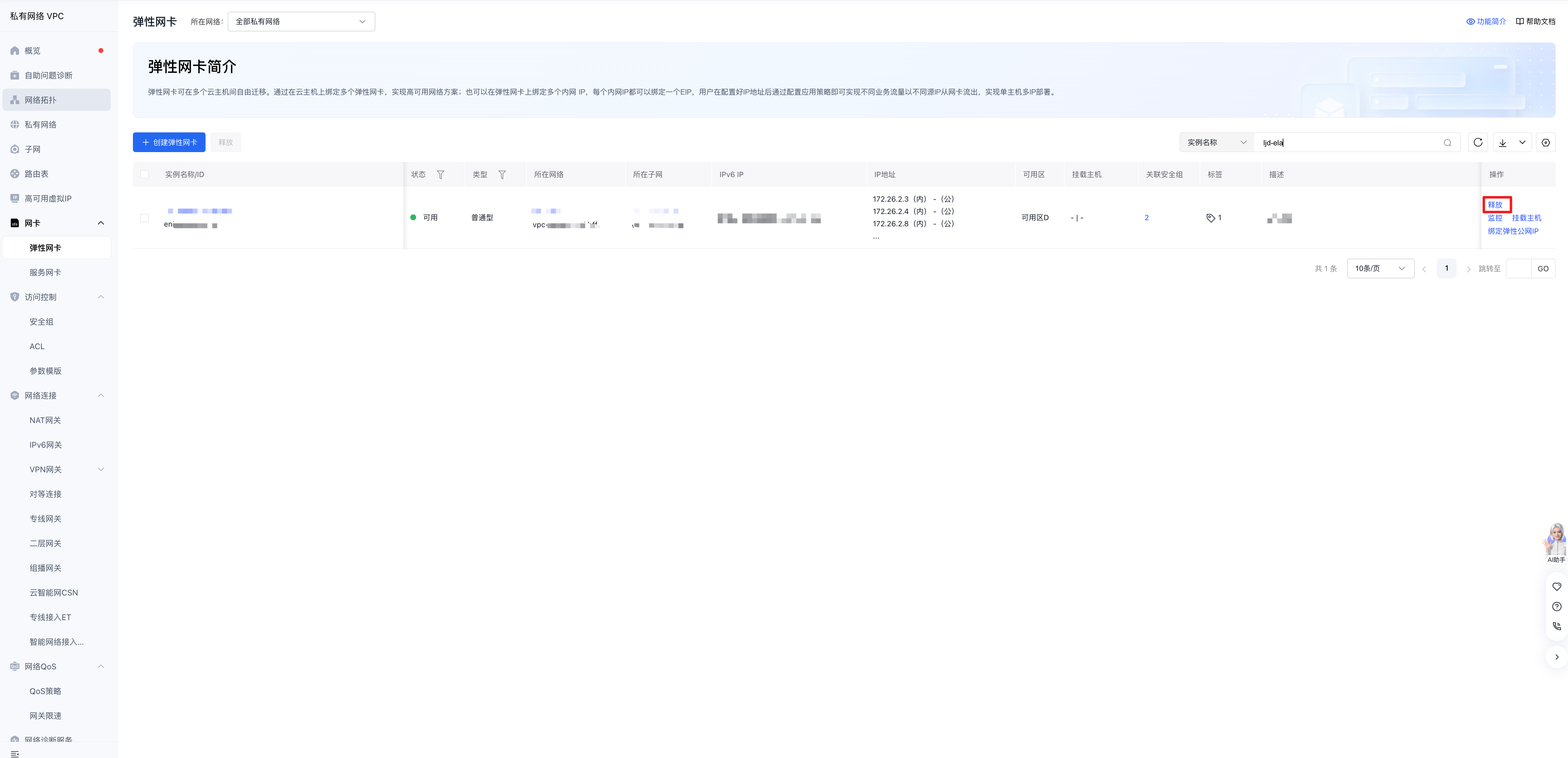The width and height of the screenshot is (1568, 758).
Task: Click previous page arrow
Action: pos(1424,269)
